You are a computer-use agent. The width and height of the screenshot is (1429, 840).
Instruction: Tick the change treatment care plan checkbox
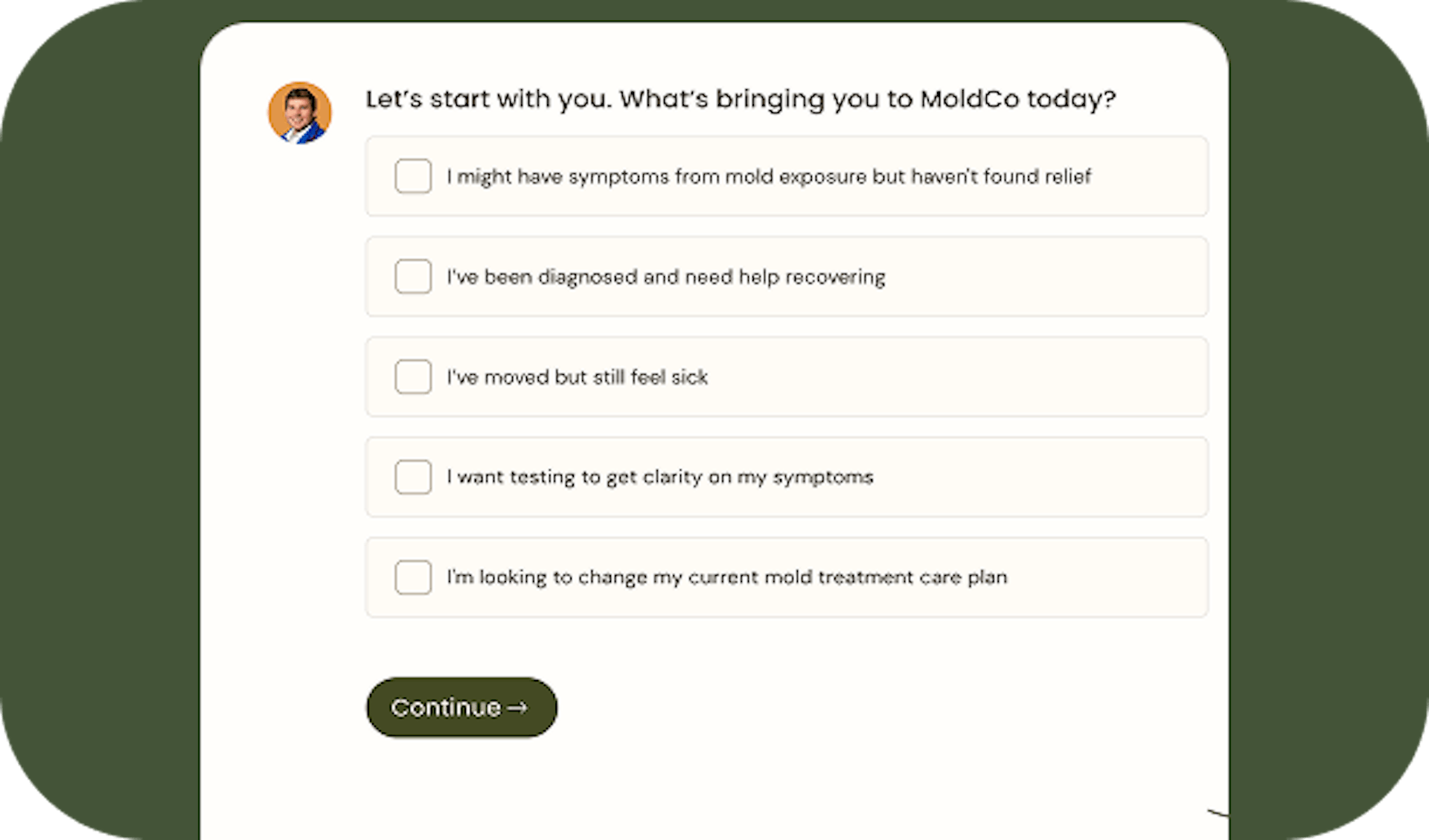coord(412,577)
